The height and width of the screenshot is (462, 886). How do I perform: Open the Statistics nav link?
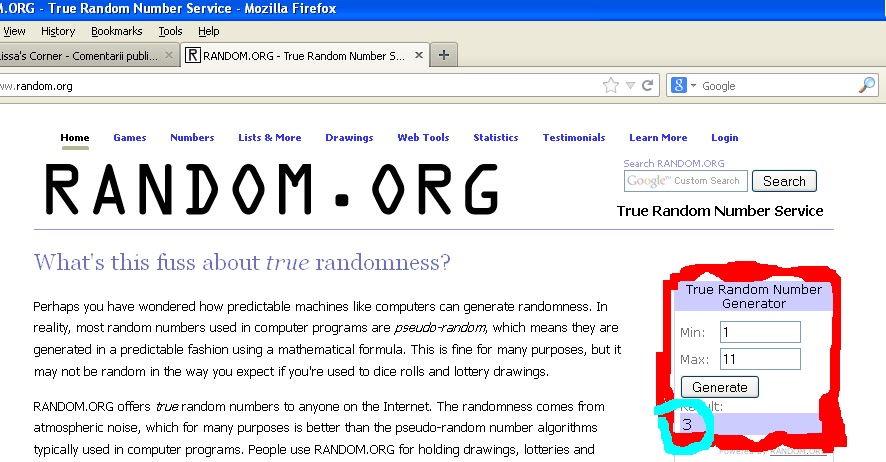496,137
